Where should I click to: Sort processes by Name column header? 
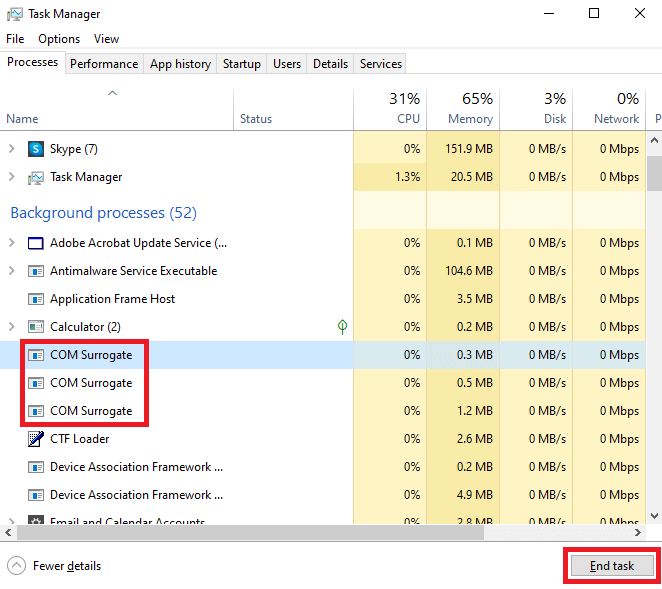tap(117, 109)
